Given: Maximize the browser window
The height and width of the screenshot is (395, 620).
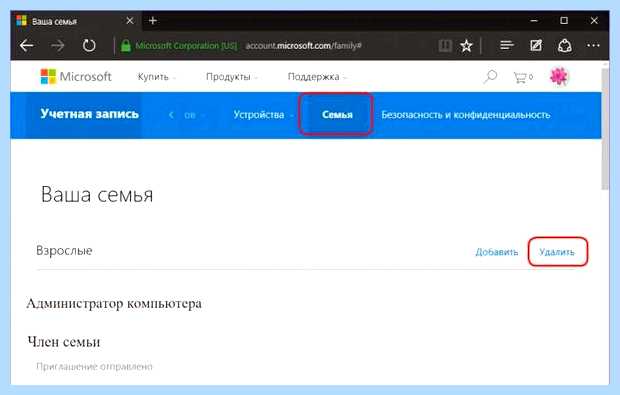Looking at the screenshot, I should pyautogui.click(x=564, y=21).
